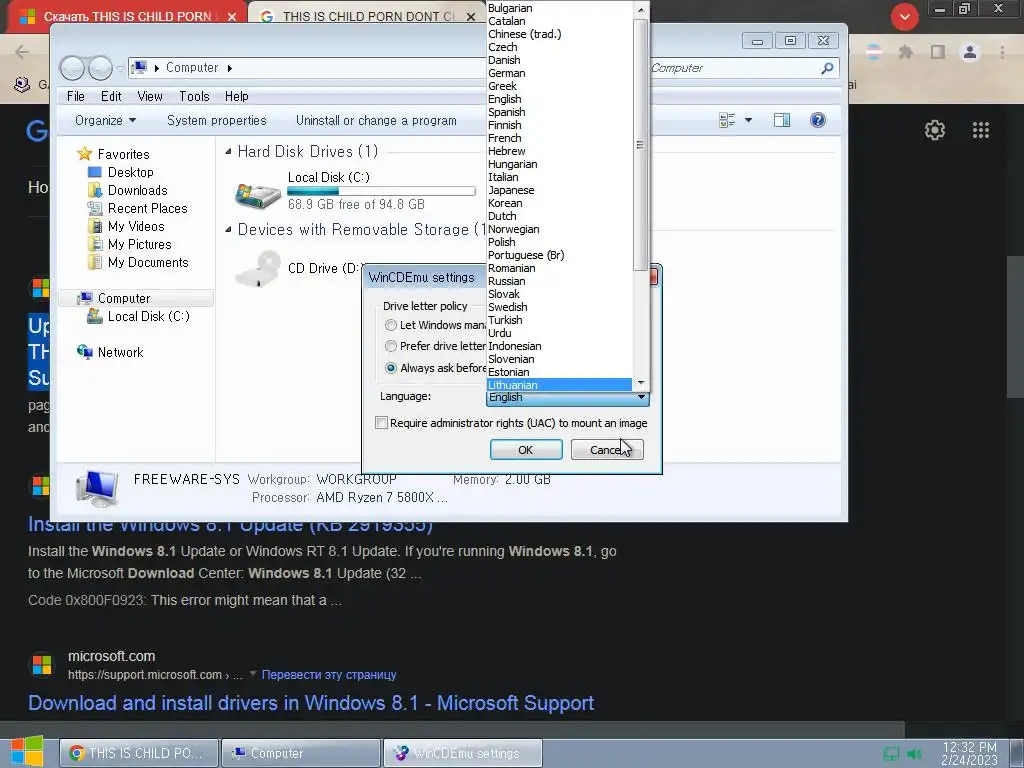Open Chrome three-dot menu
1024x768 pixels.
coord(1002,52)
